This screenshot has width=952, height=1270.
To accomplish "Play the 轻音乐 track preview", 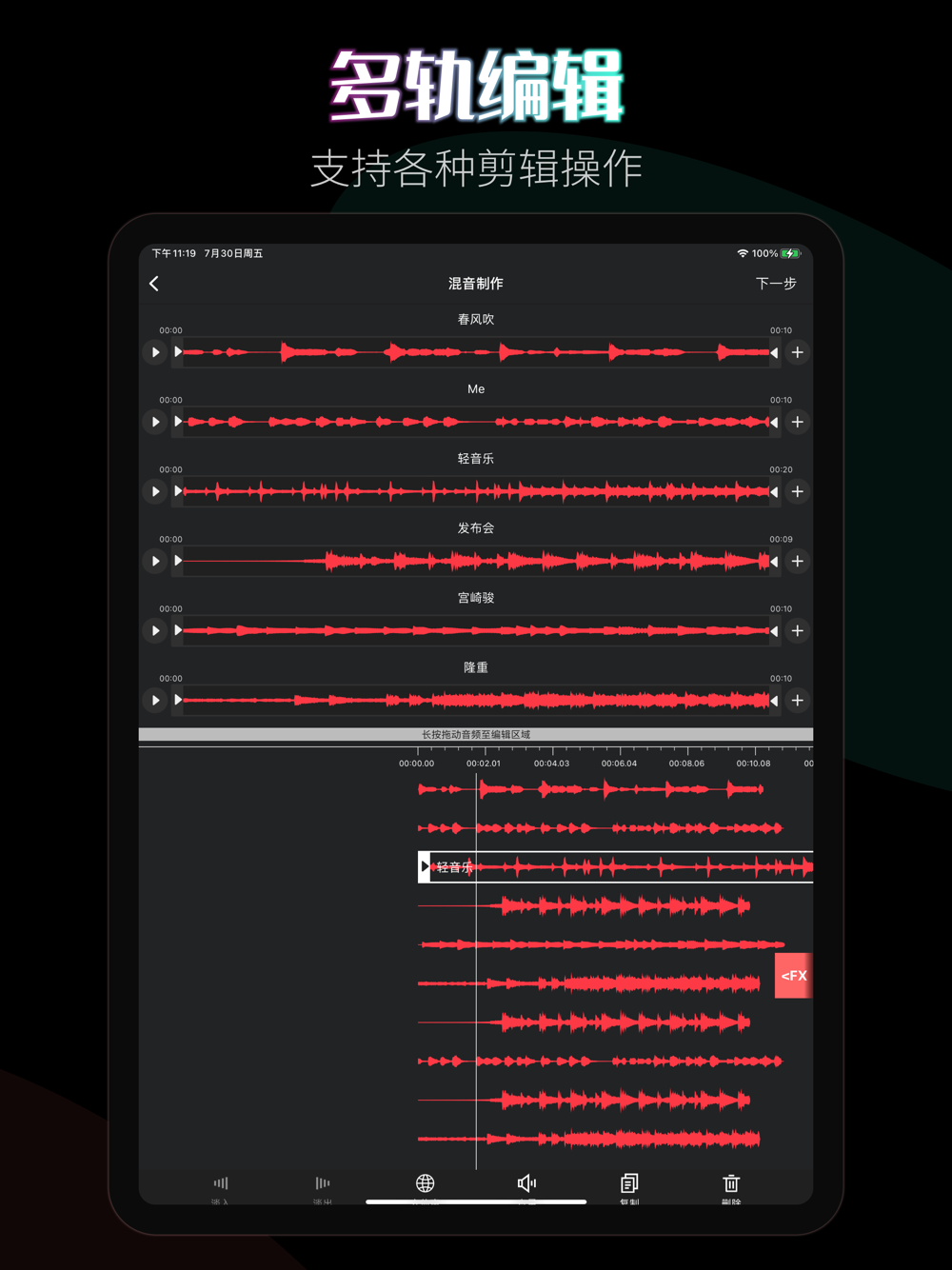I will pos(155,491).
